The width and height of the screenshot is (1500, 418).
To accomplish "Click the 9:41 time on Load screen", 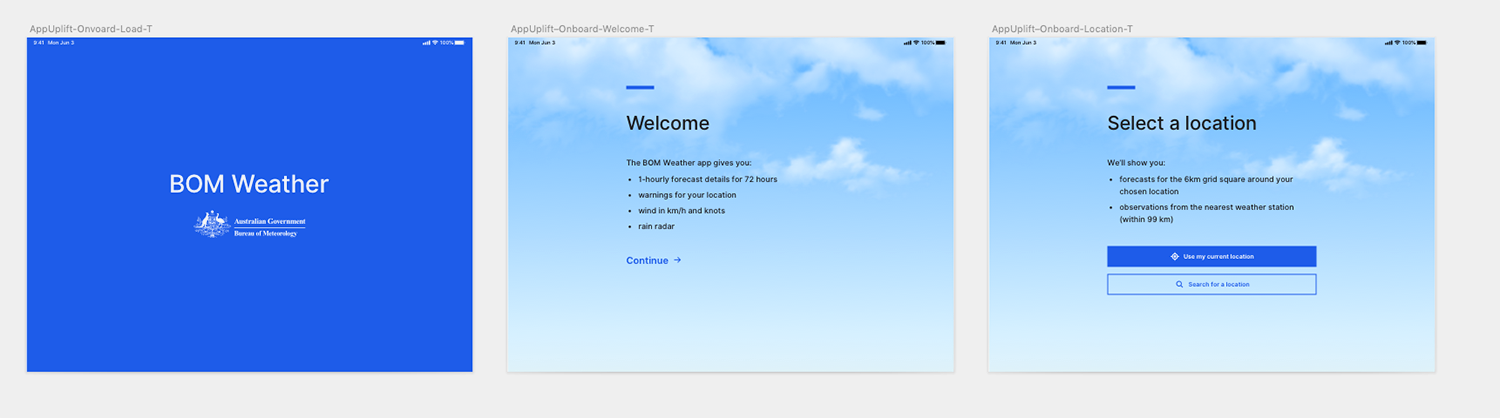I will [38, 43].
